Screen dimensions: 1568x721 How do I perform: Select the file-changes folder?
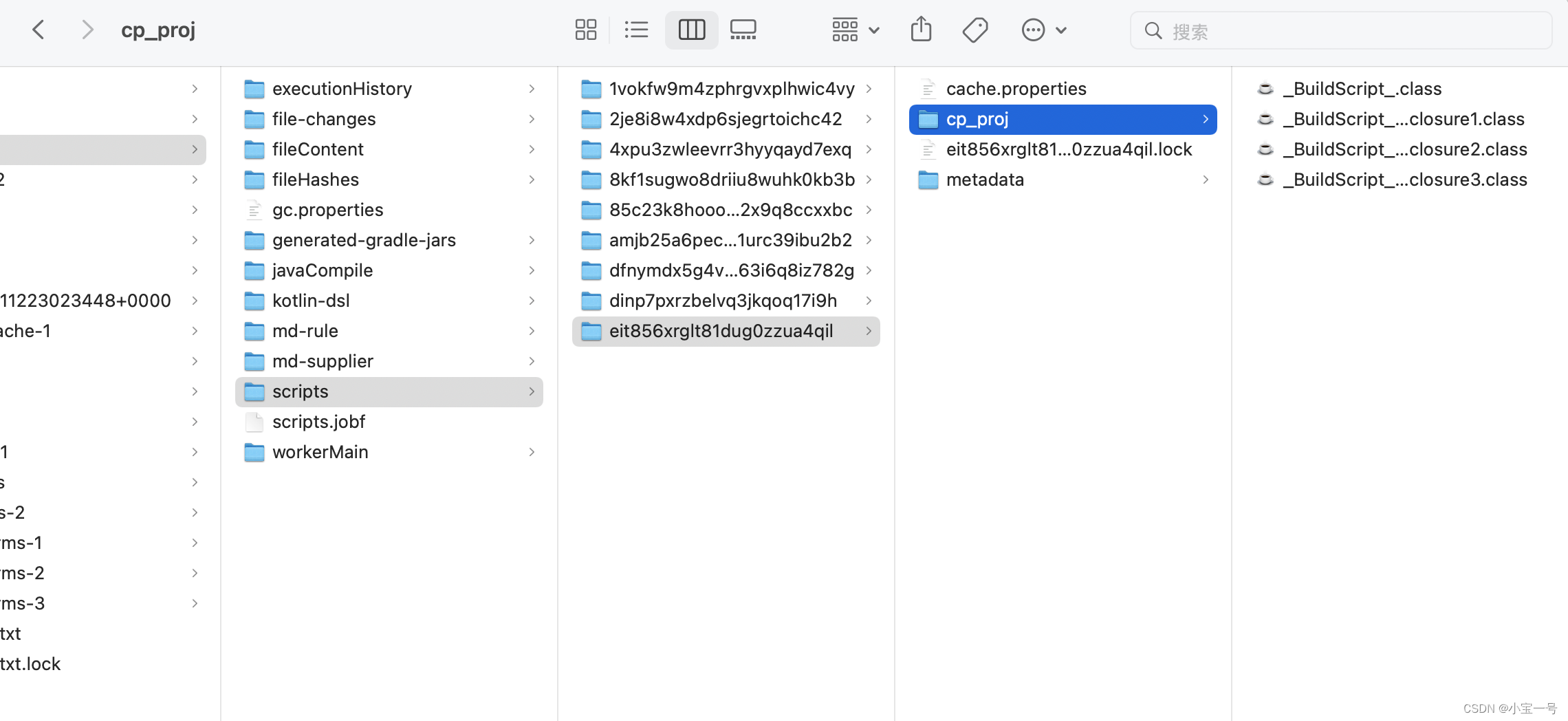pyautogui.click(x=389, y=119)
